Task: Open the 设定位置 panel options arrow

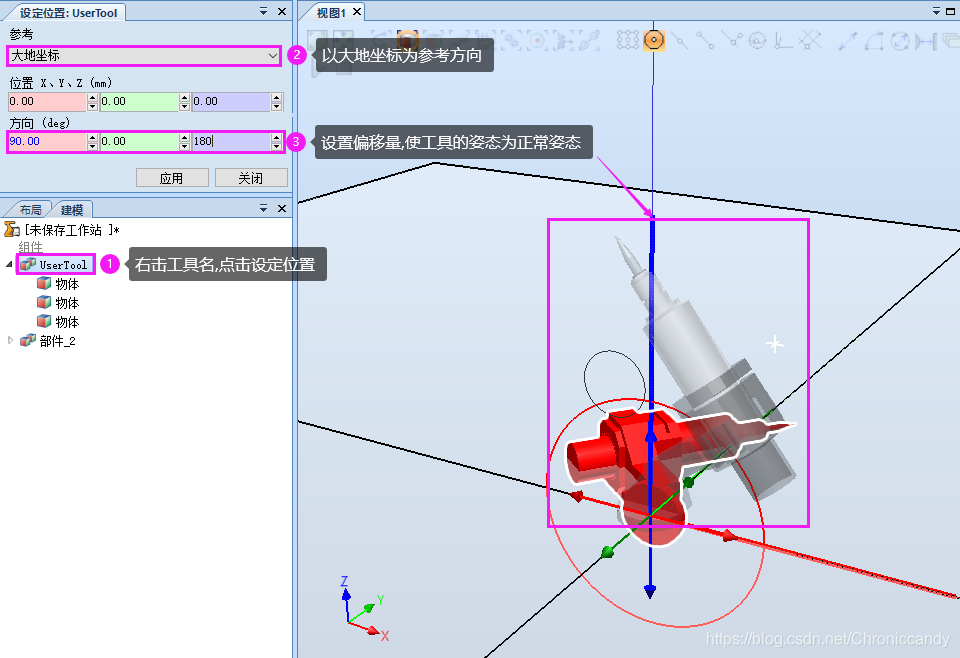Action: pyautogui.click(x=263, y=11)
